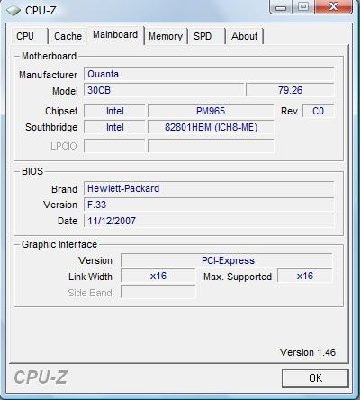Click the BIOS Version F.33 field

[x=209, y=204]
